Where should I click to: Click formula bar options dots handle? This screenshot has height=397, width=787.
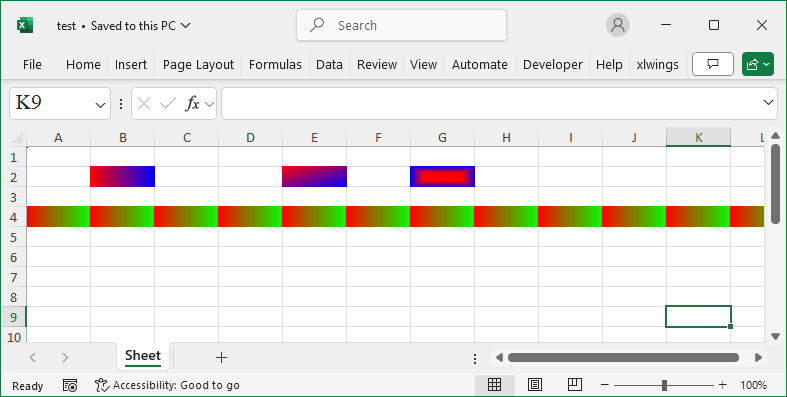click(x=121, y=103)
